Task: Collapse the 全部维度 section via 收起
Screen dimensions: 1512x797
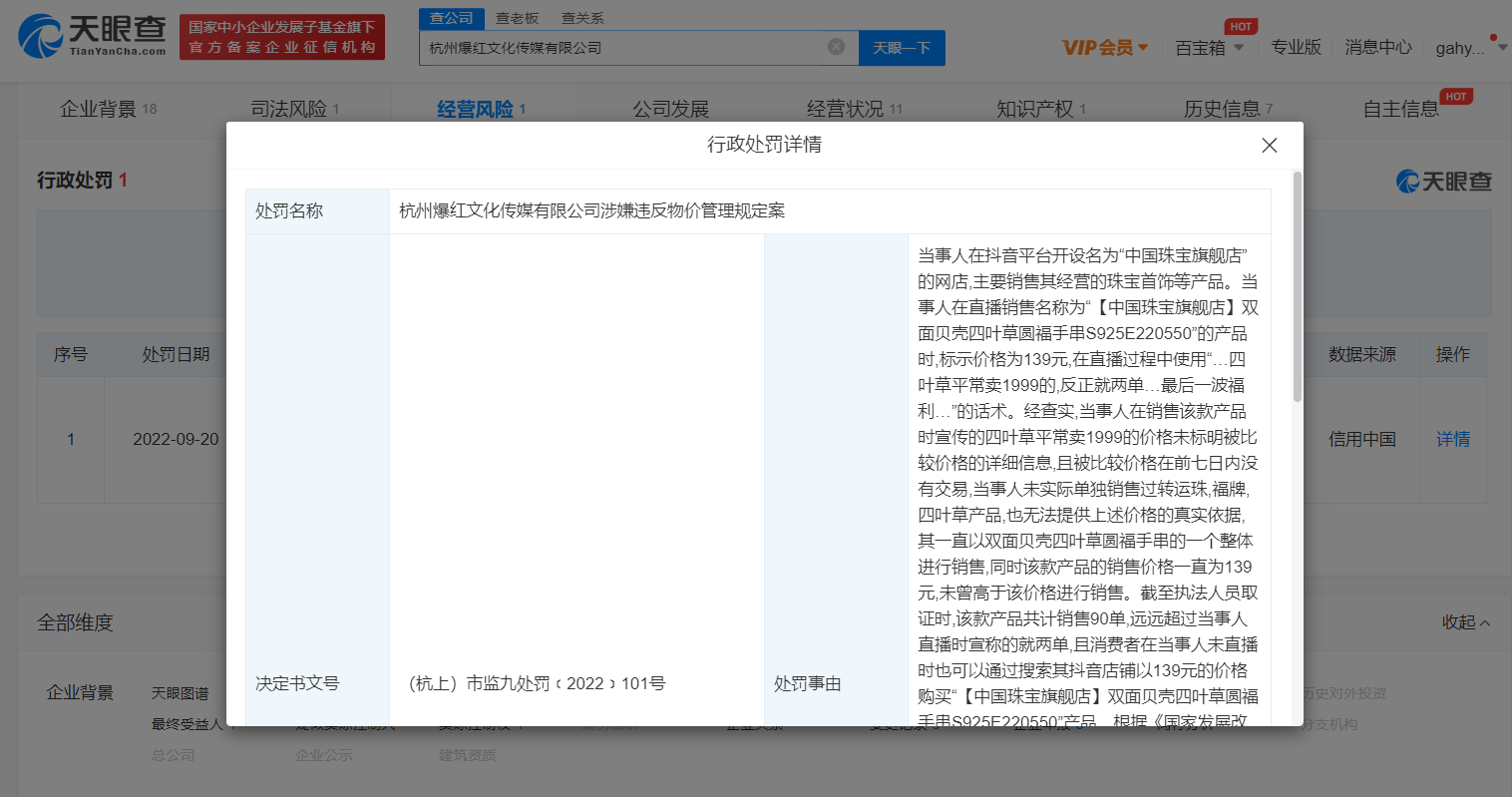Action: pos(1466,622)
